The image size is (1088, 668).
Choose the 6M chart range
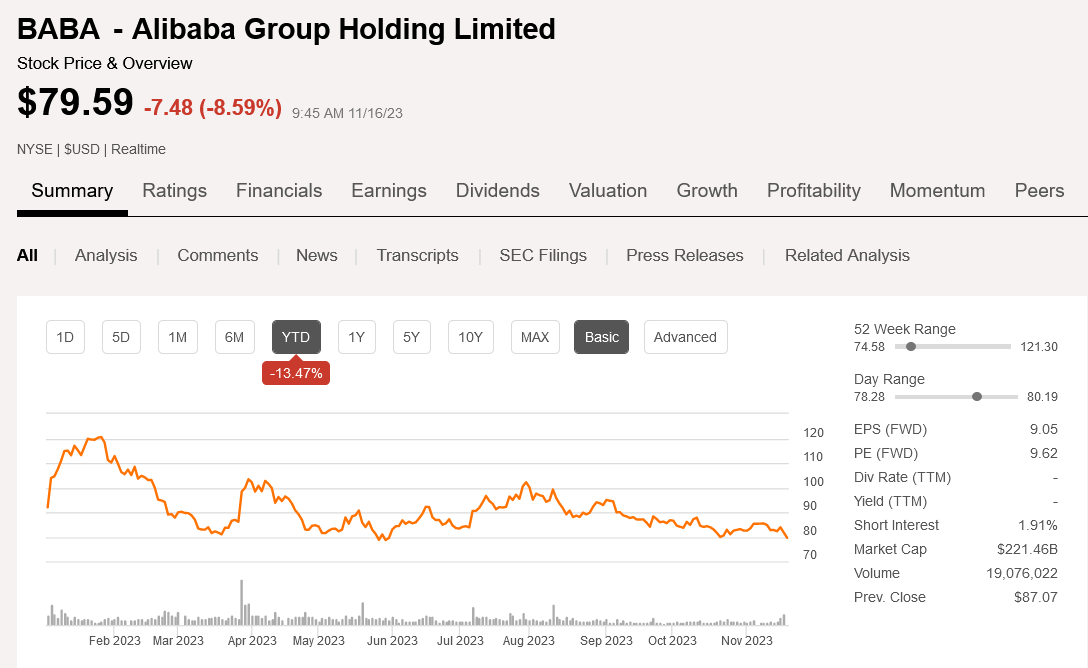[x=235, y=337]
